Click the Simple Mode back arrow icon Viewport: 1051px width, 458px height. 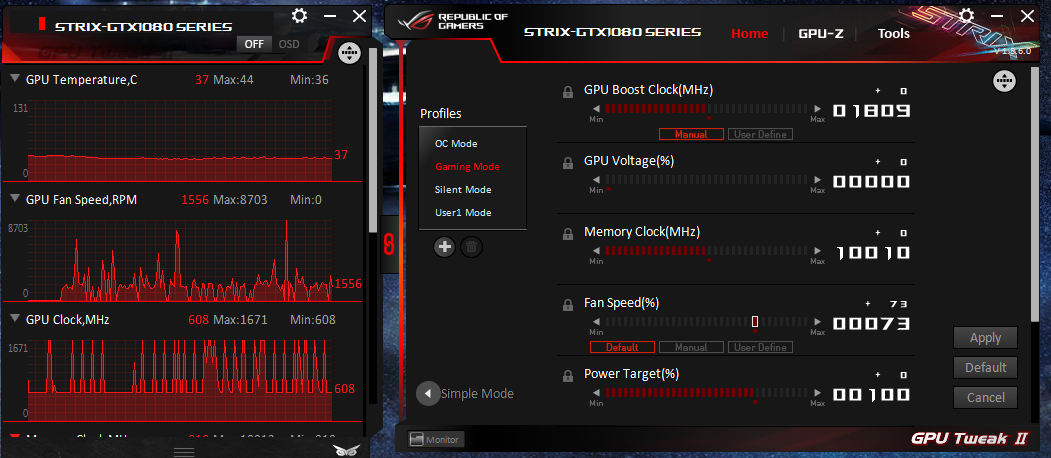[x=427, y=394]
